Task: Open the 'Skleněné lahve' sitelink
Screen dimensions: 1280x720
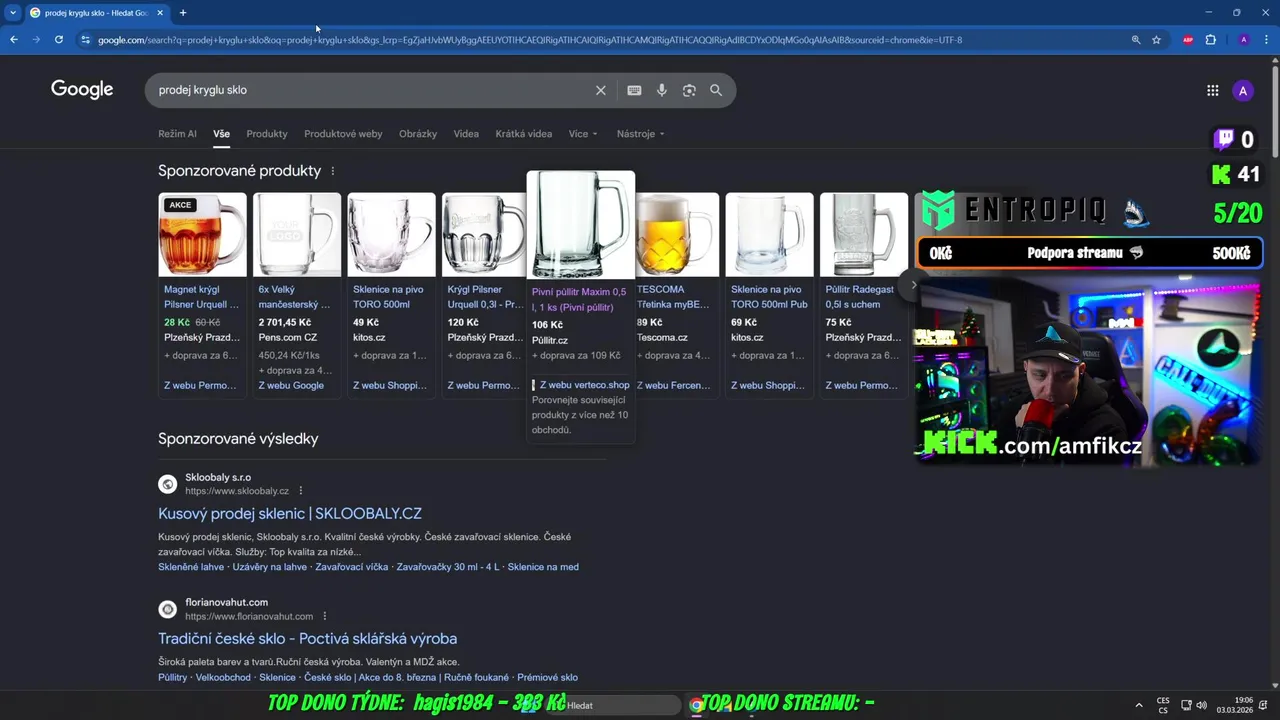Action: pyautogui.click(x=191, y=567)
